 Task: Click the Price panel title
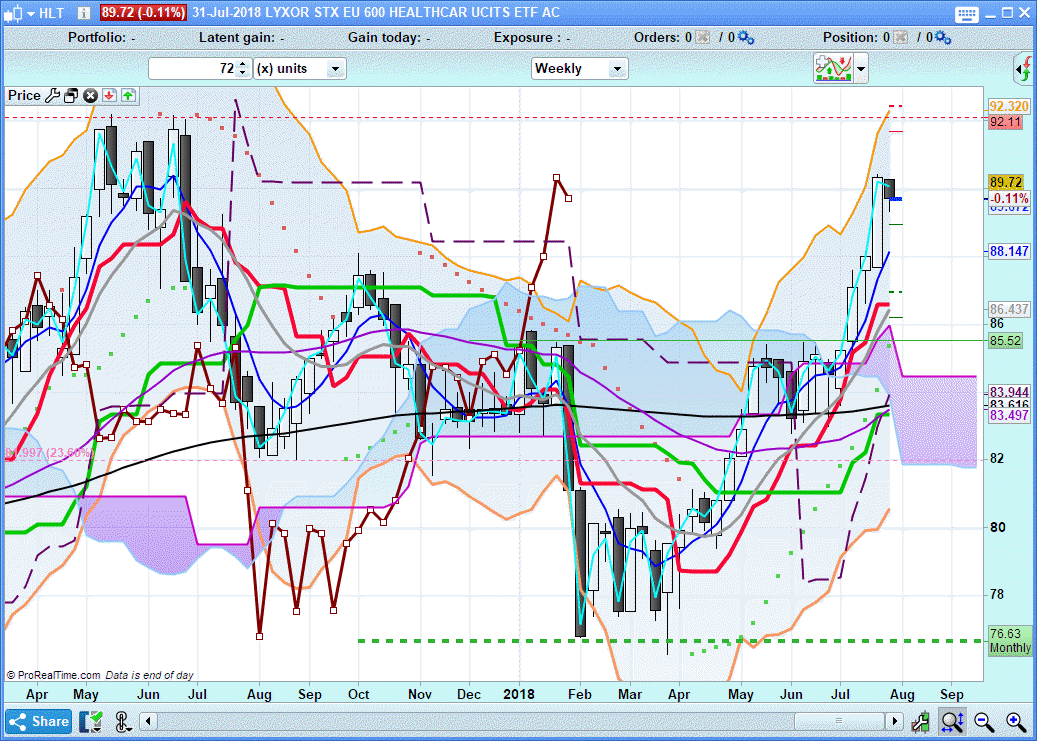[x=24, y=95]
